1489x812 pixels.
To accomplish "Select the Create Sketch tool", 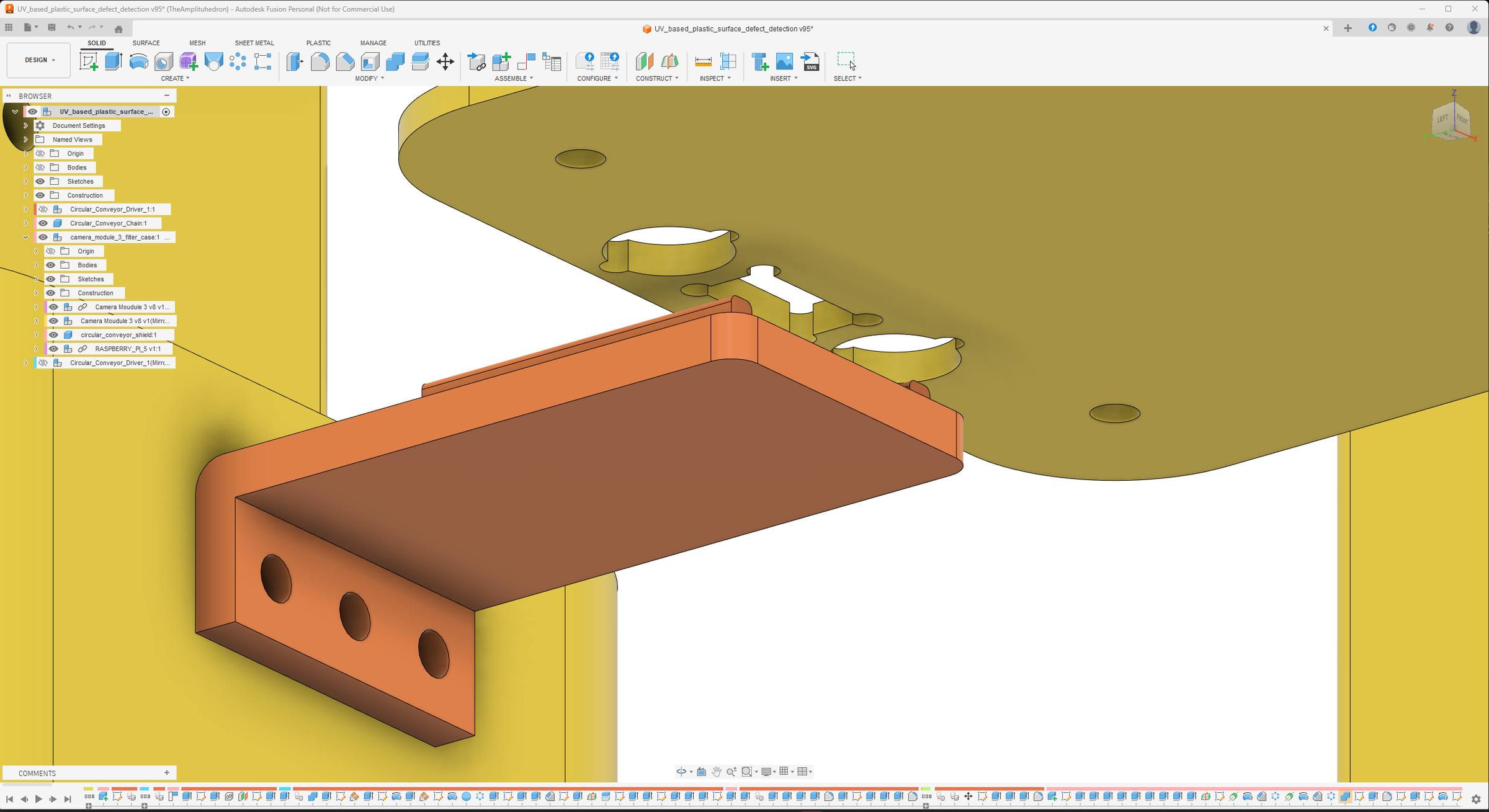I will (89, 61).
